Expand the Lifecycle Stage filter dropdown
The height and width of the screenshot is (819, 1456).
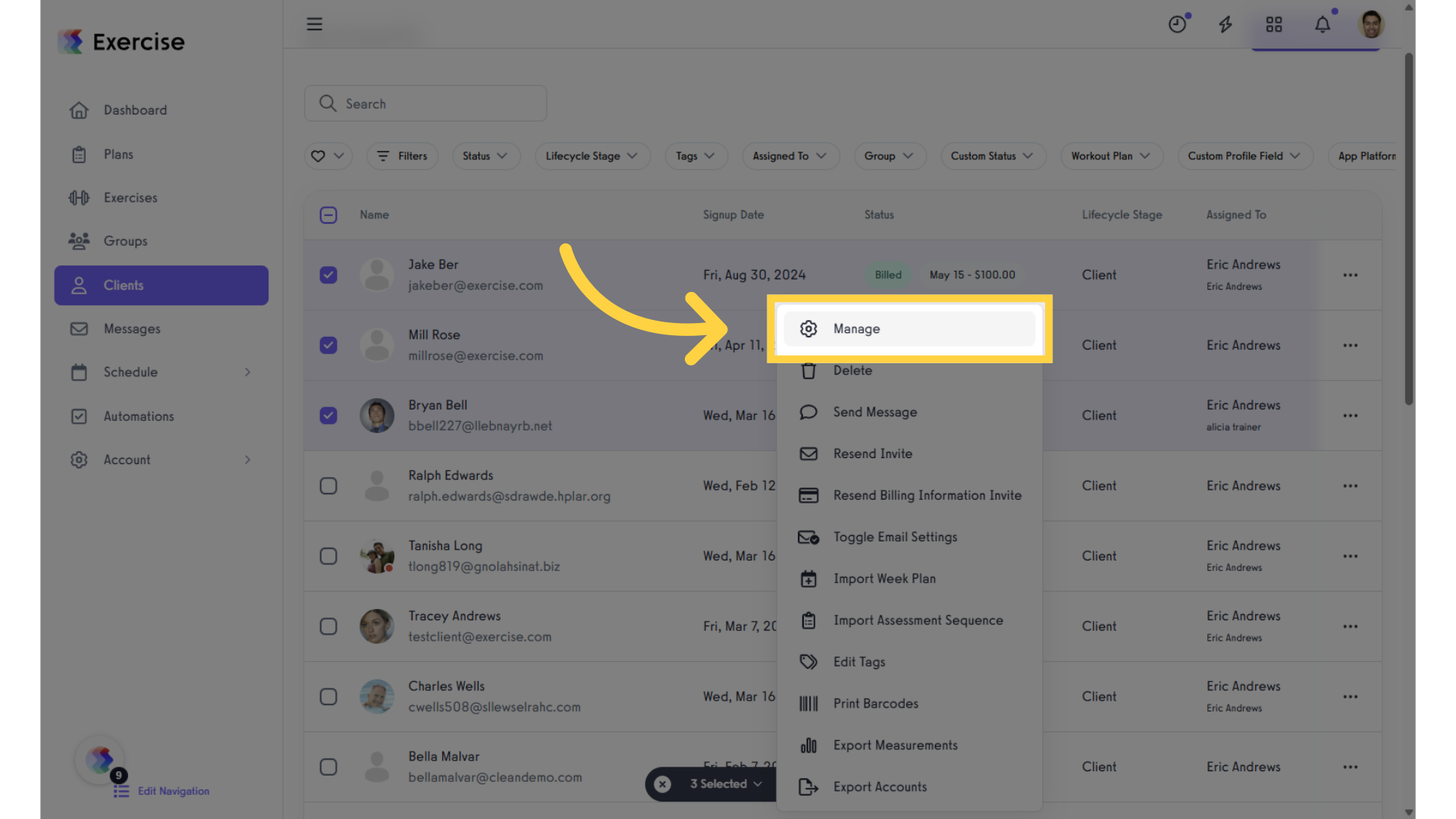tap(592, 156)
